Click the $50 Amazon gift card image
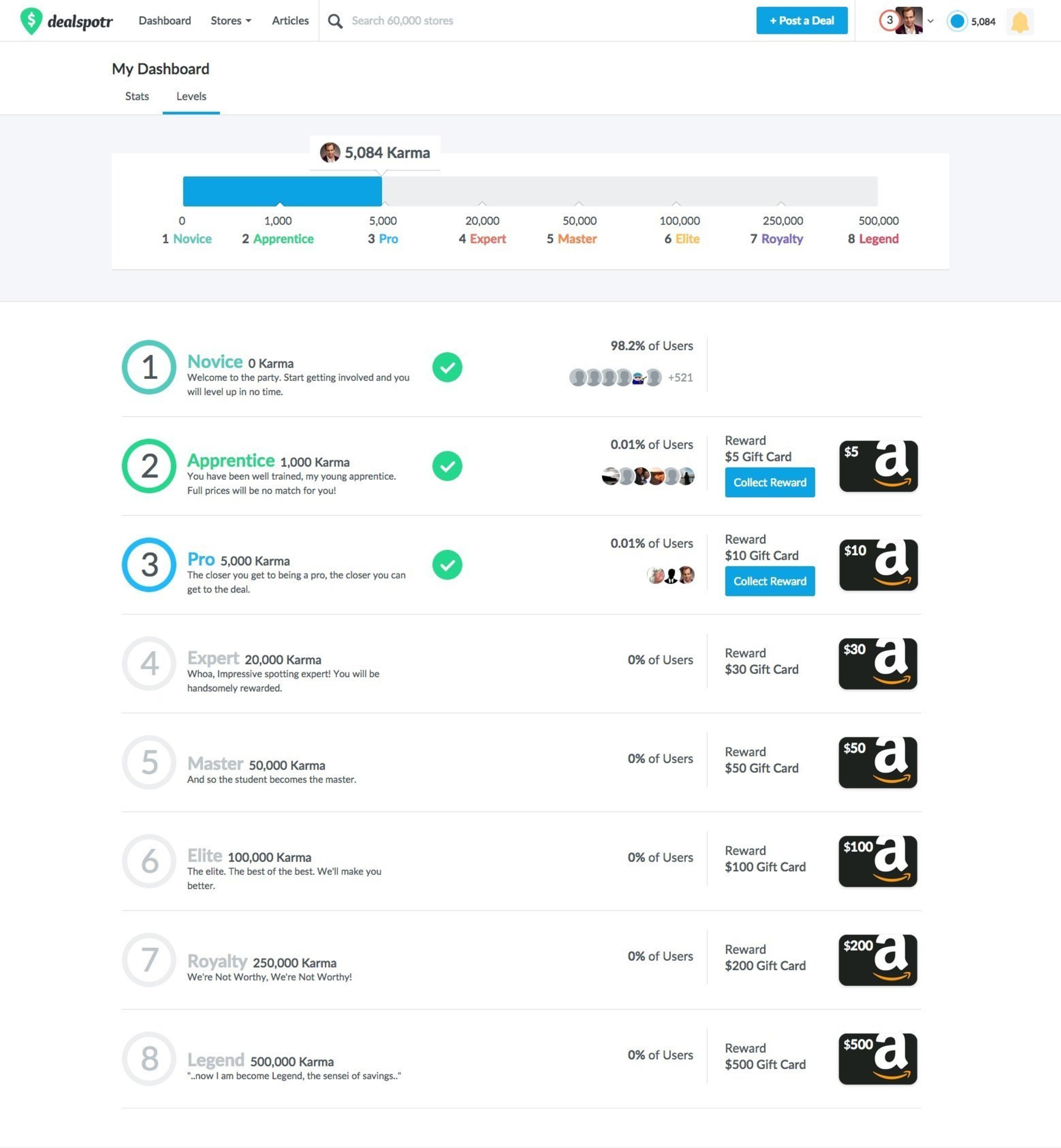The height and width of the screenshot is (1148, 1061). (x=878, y=762)
